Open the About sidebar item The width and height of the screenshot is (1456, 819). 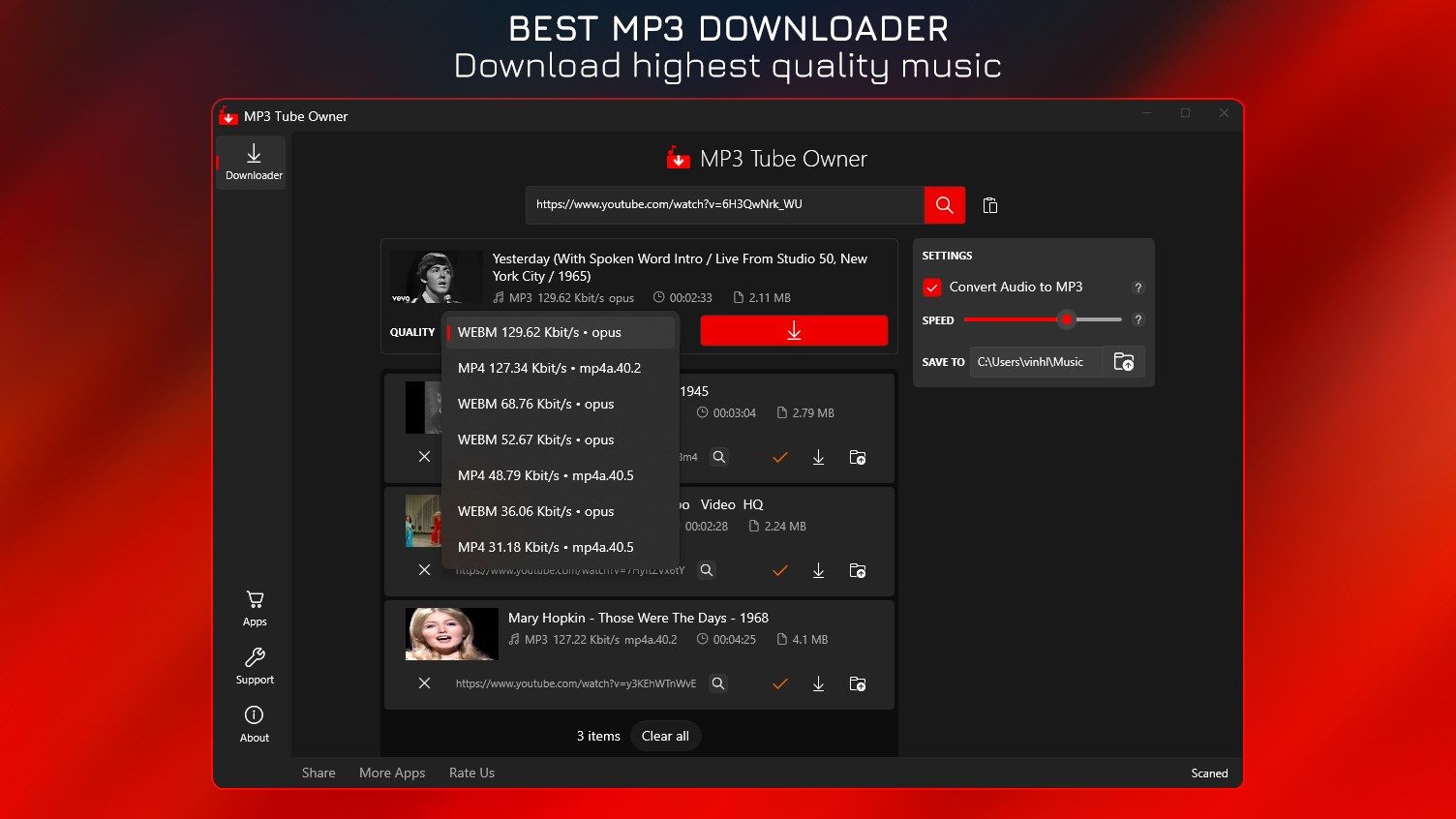255,724
